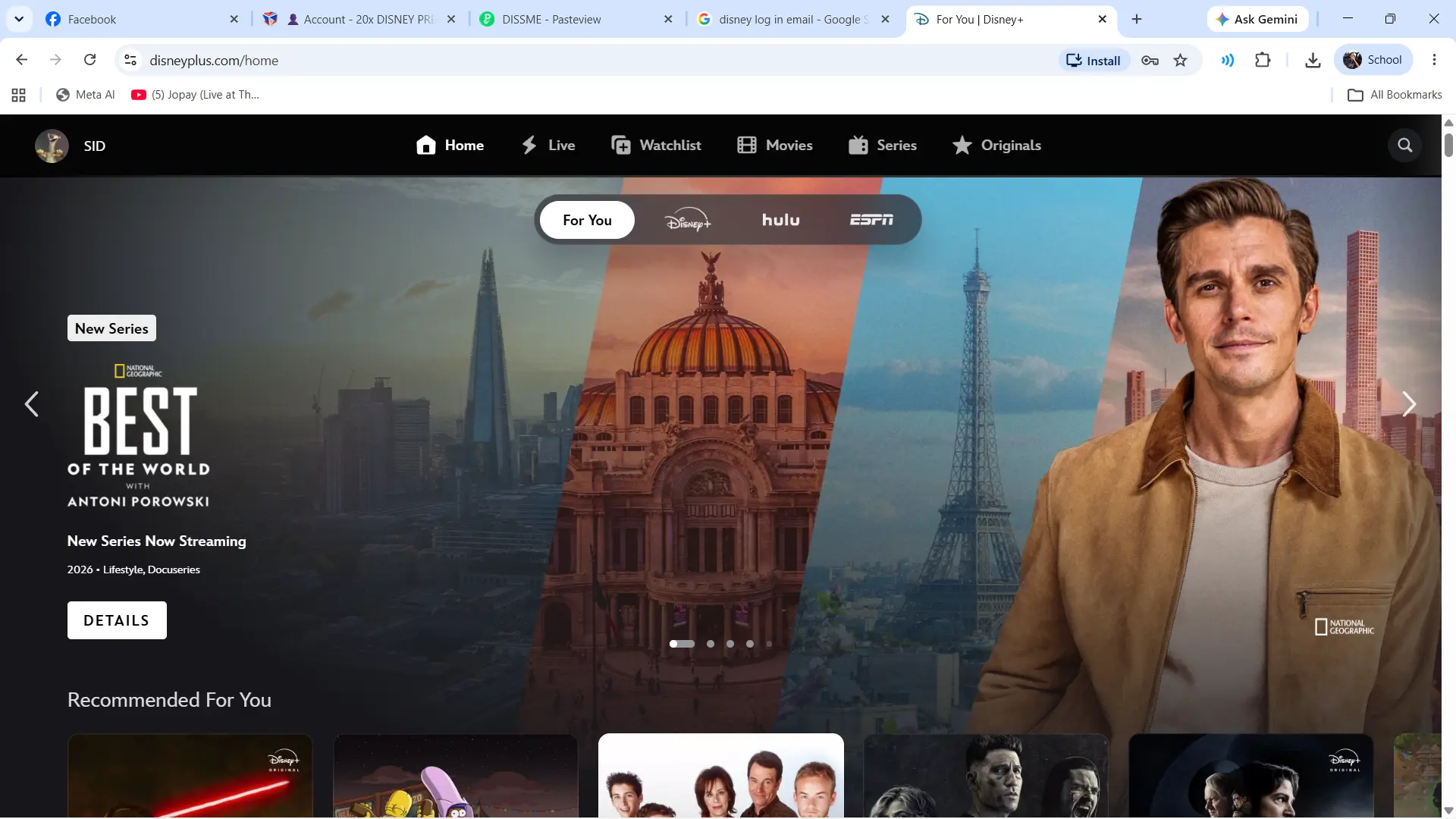The image size is (1456, 819).
Task: Bookmark this page with the star
Action: coord(1180,61)
